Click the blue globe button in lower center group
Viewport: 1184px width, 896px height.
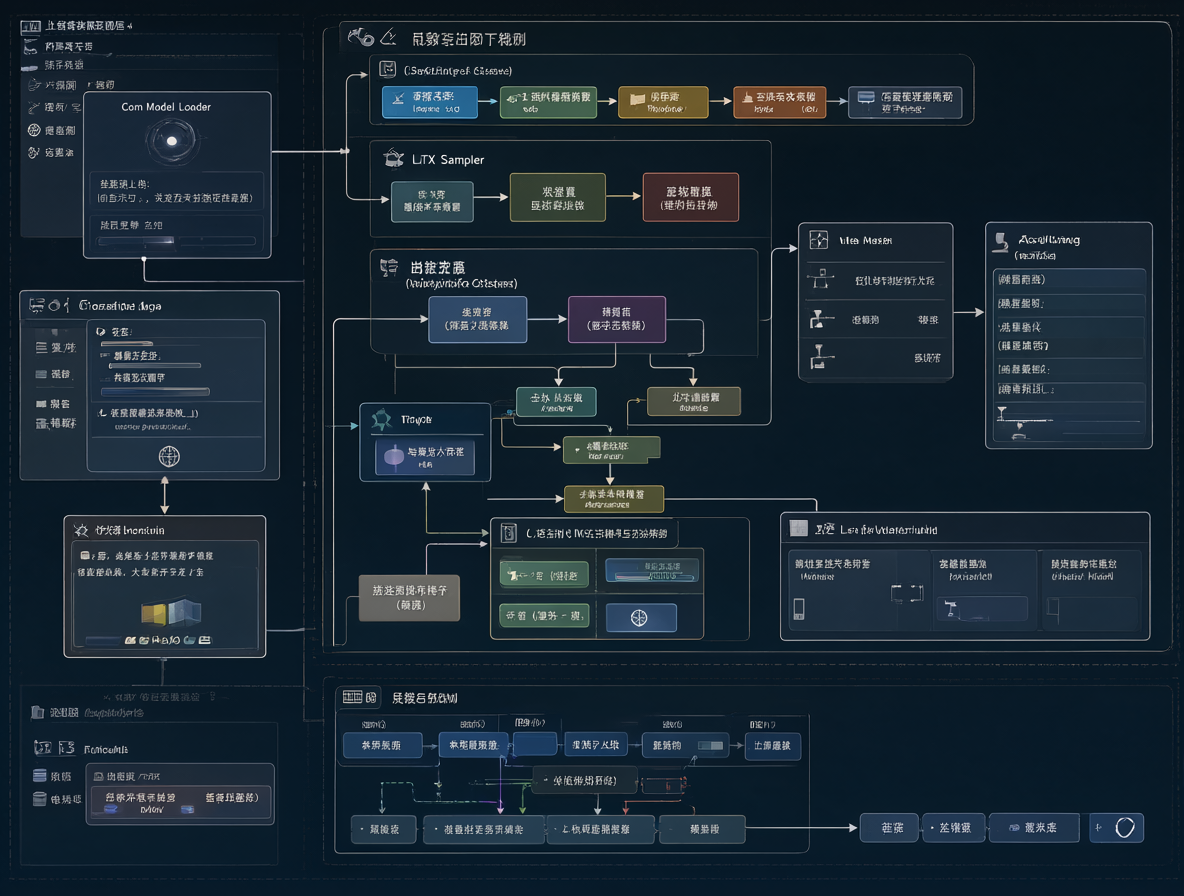pos(641,617)
